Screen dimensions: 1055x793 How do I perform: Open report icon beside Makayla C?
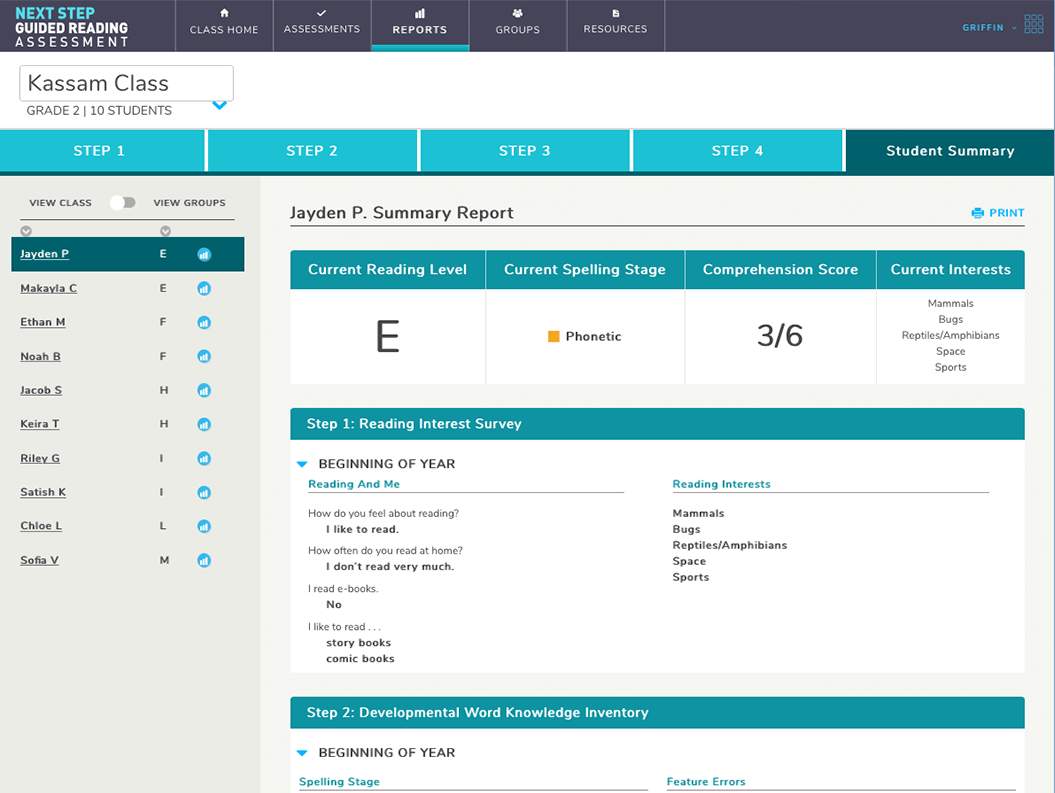[x=204, y=289]
